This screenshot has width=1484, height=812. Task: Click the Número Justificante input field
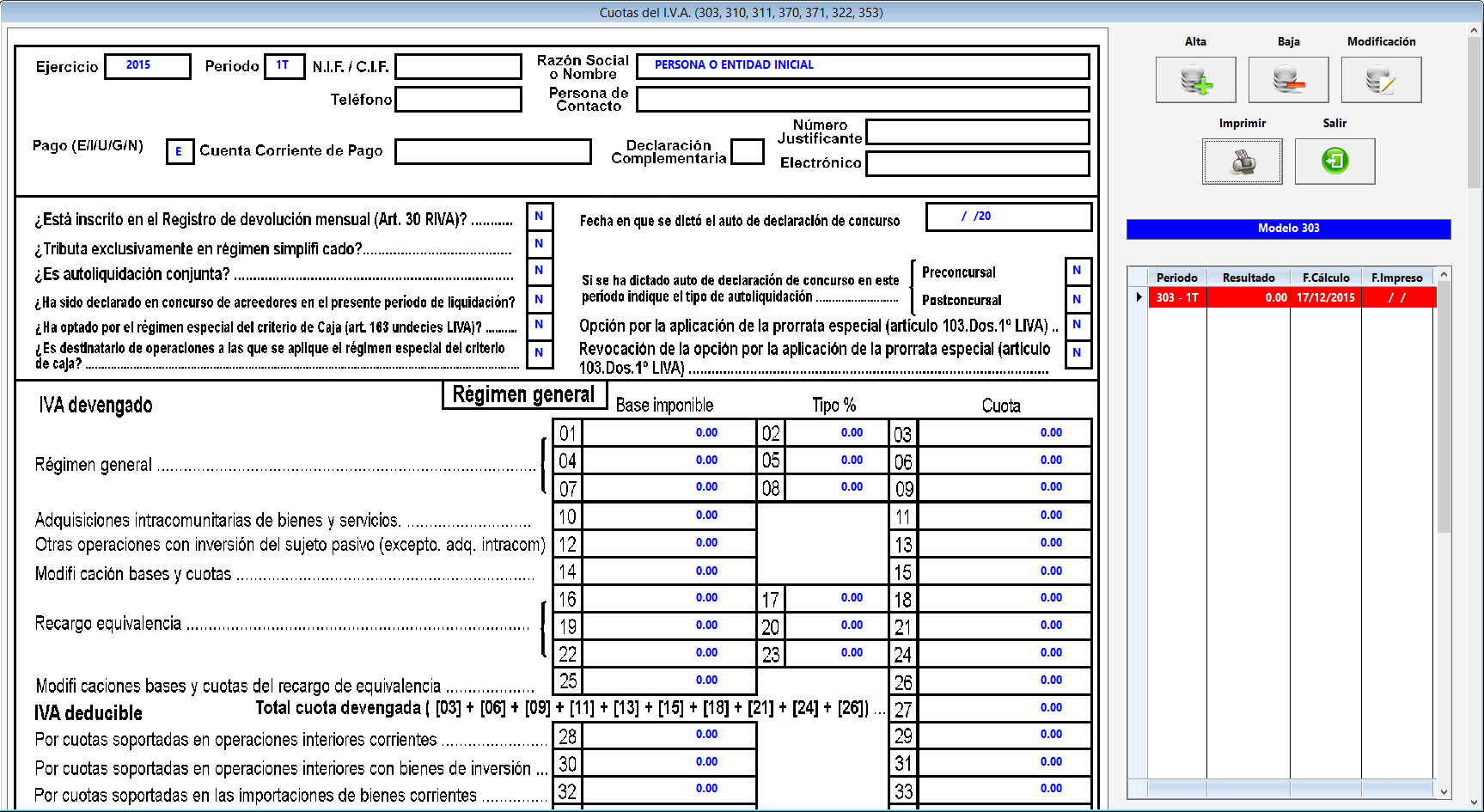click(978, 131)
